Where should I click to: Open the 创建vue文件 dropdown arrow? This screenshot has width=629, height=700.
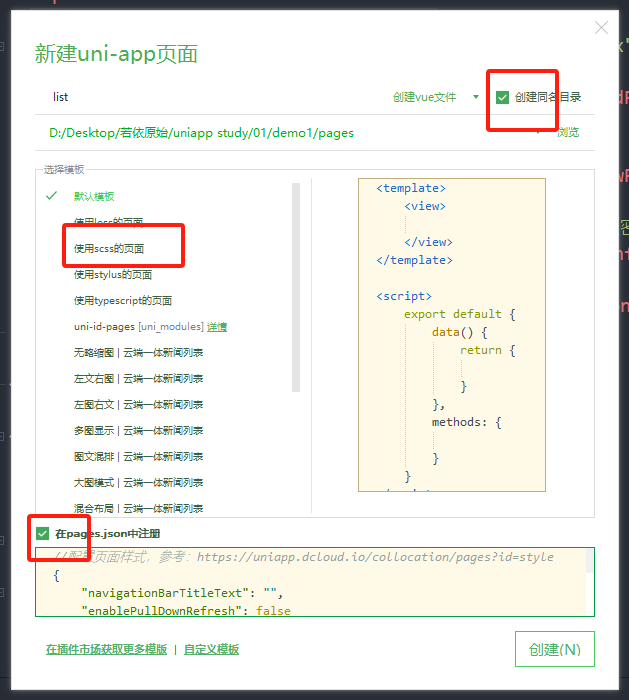(x=476, y=97)
